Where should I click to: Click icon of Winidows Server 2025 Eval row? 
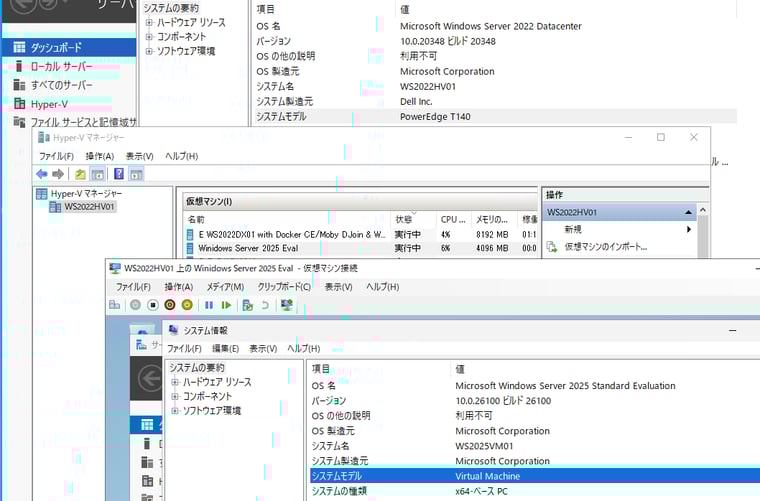pos(190,249)
